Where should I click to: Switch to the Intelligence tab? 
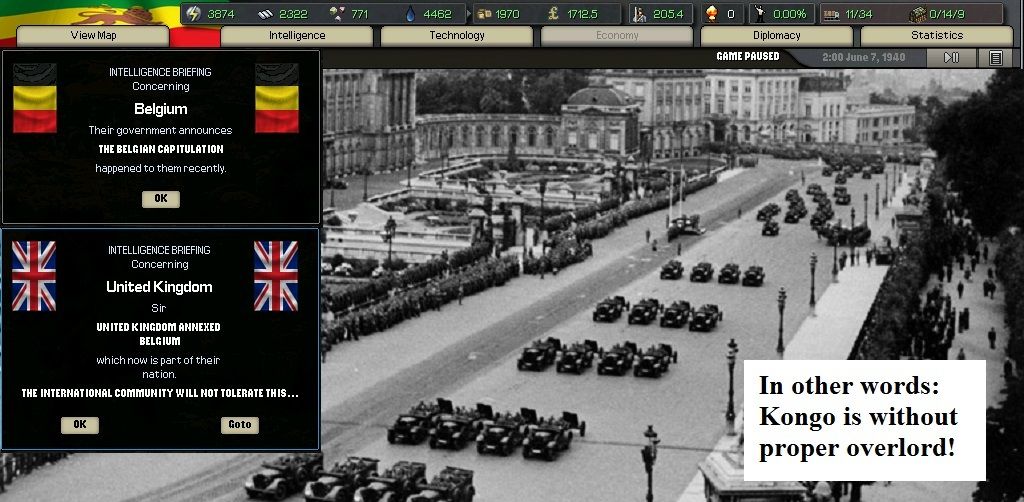pyautogui.click(x=296, y=36)
